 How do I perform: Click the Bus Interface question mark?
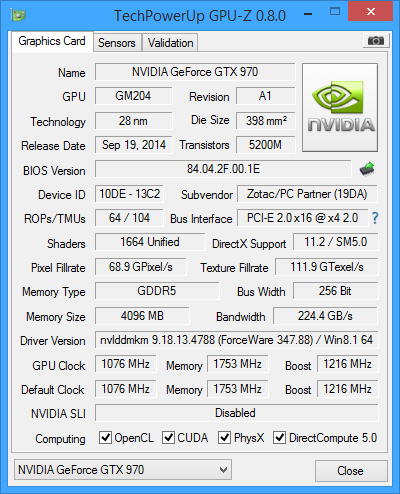point(375,218)
